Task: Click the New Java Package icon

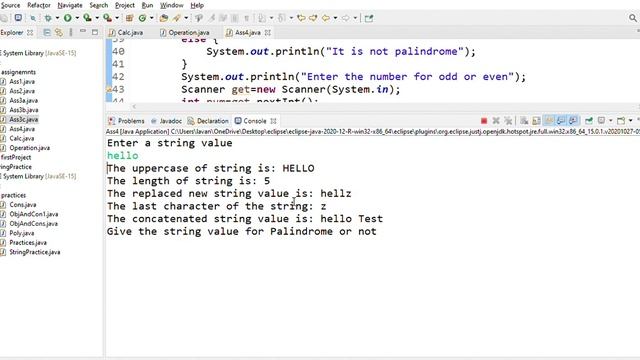Action: click(129, 18)
